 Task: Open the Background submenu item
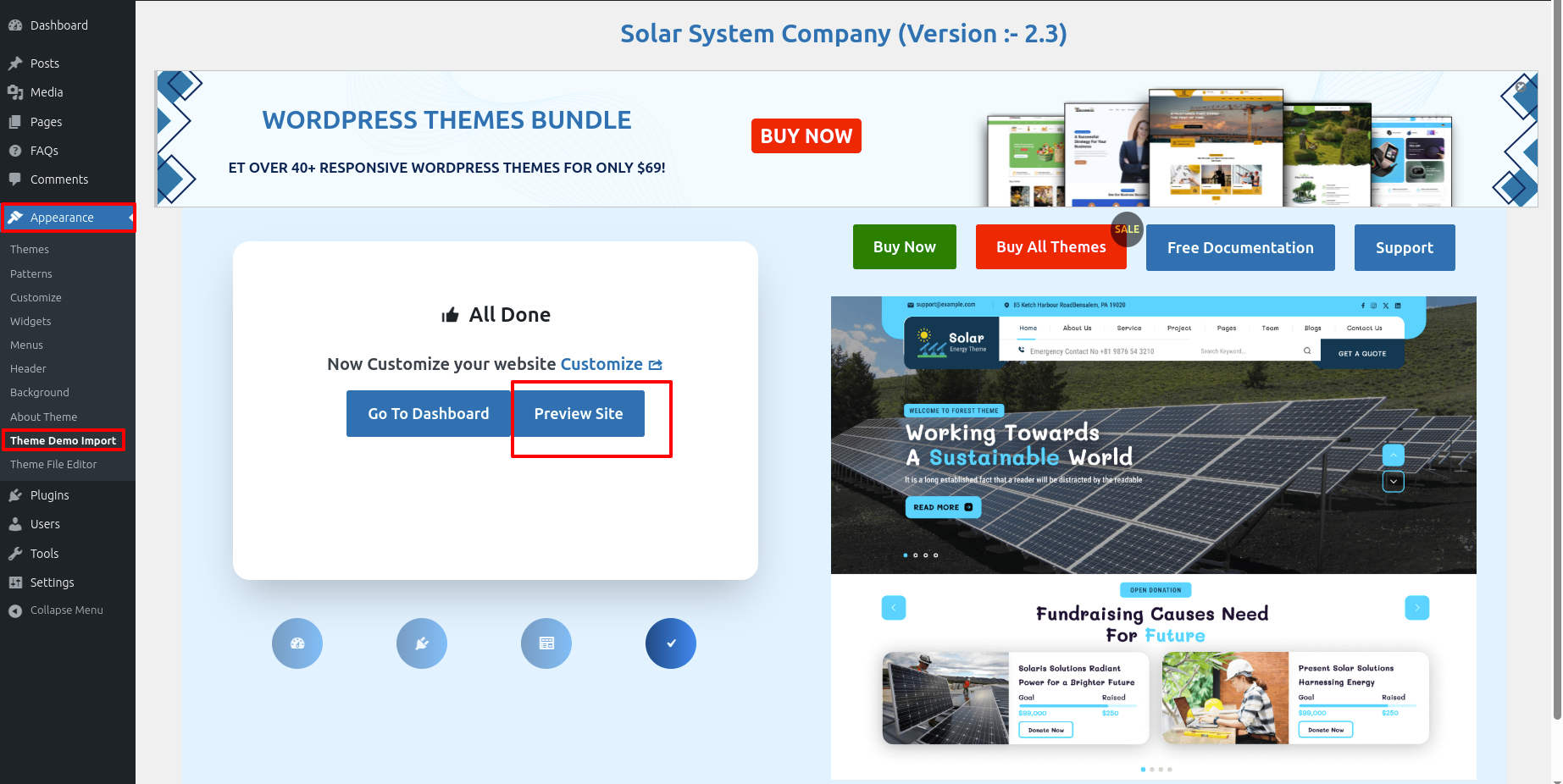pos(40,393)
